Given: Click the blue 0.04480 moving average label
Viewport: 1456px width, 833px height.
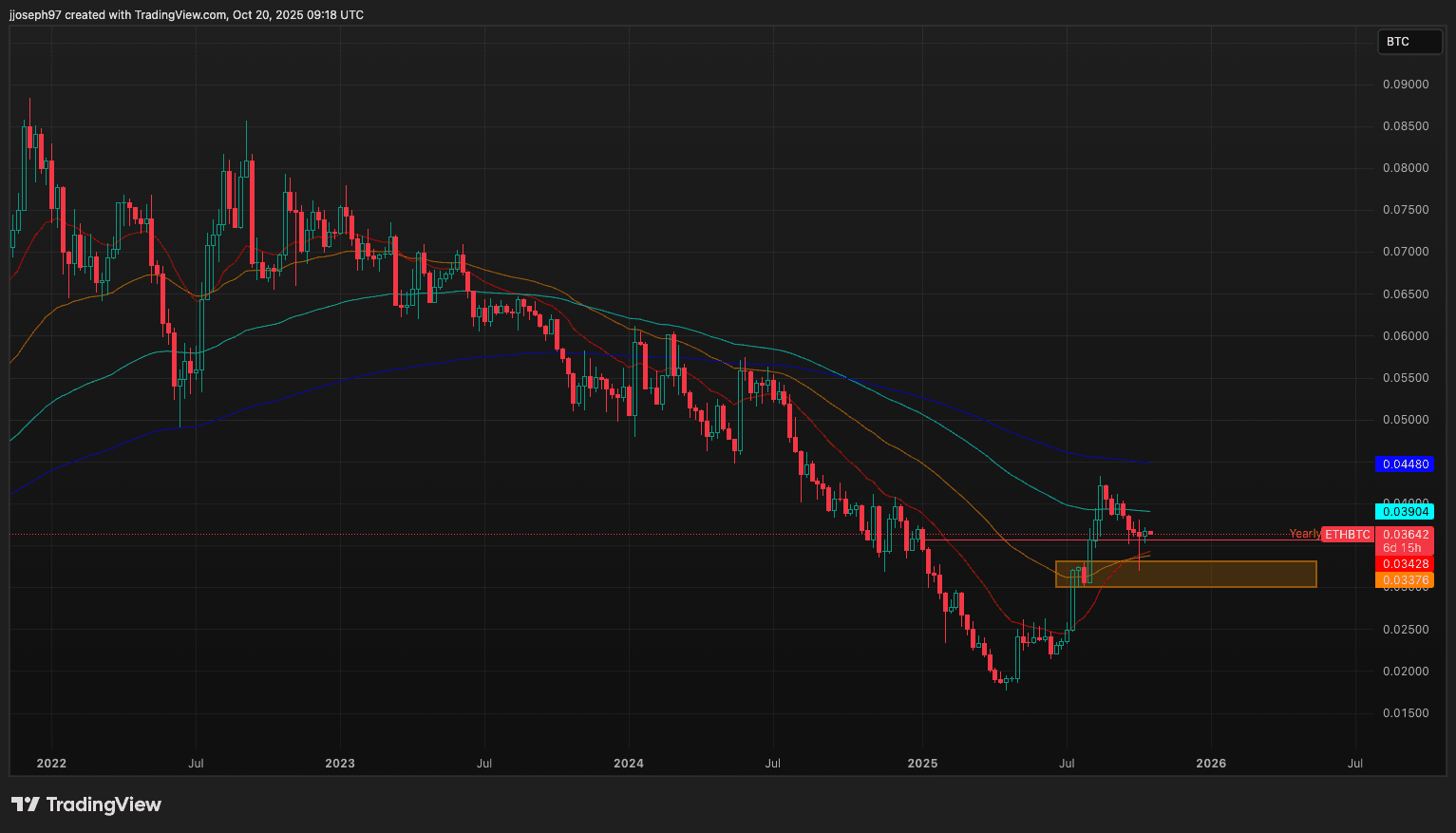Looking at the screenshot, I should click(1404, 464).
